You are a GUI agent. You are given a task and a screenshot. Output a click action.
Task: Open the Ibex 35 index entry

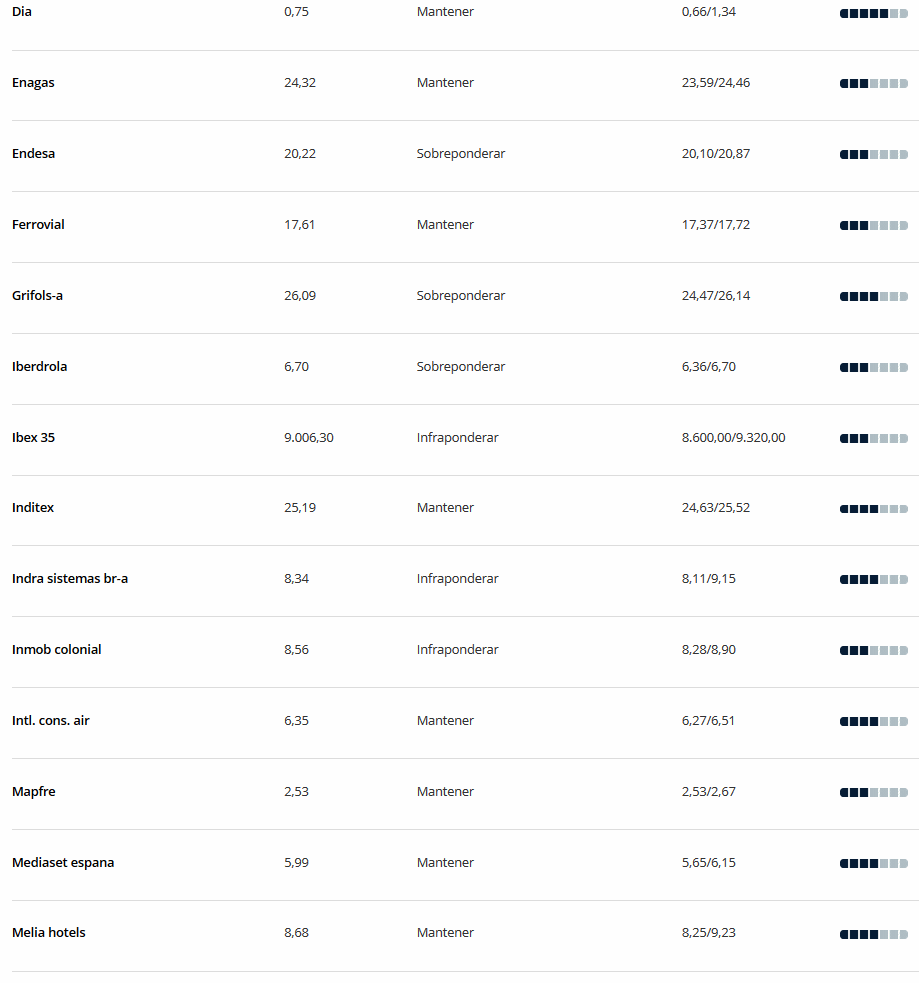[x=33, y=438]
